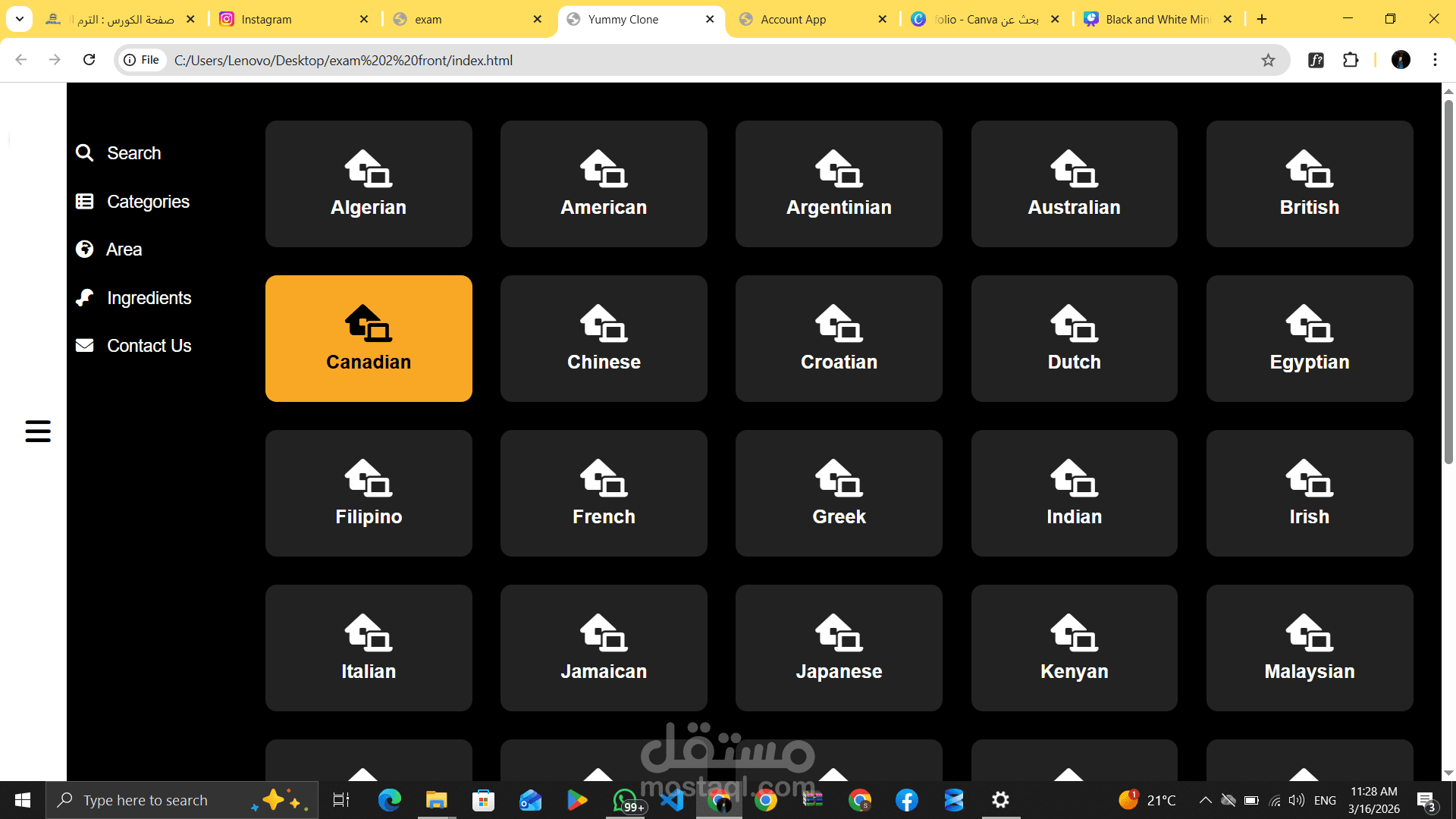Click the Area globe icon
This screenshot has height=819, width=1456.
84,249
